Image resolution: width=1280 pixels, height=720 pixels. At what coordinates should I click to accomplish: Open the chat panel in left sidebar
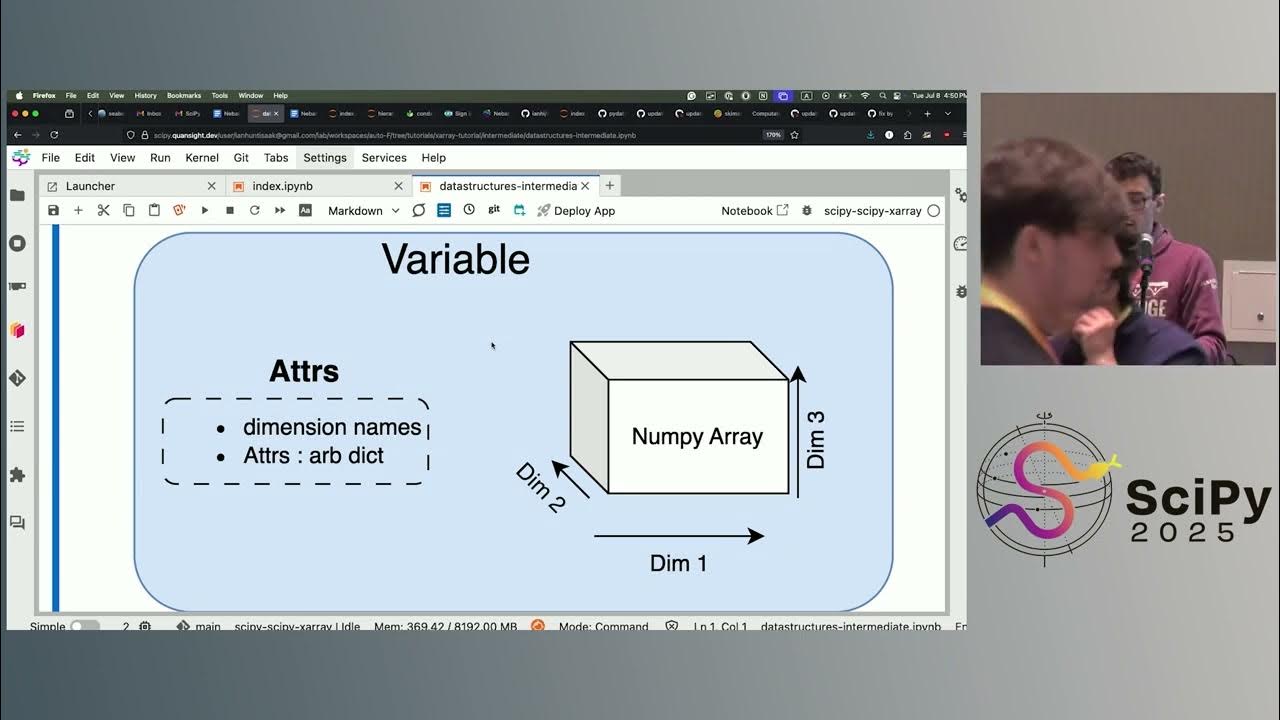17,522
